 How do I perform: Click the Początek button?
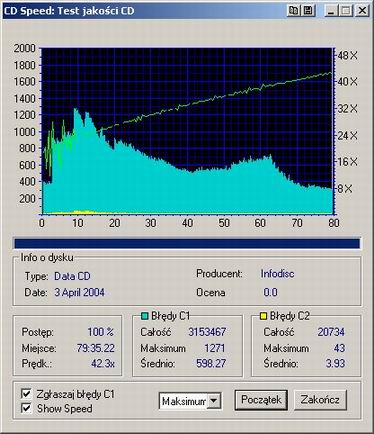coord(261,400)
